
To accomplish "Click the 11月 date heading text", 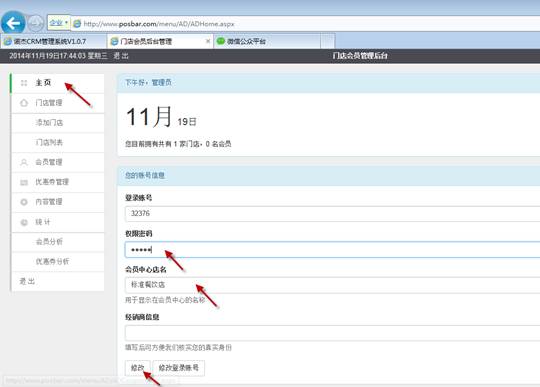I will (149, 117).
